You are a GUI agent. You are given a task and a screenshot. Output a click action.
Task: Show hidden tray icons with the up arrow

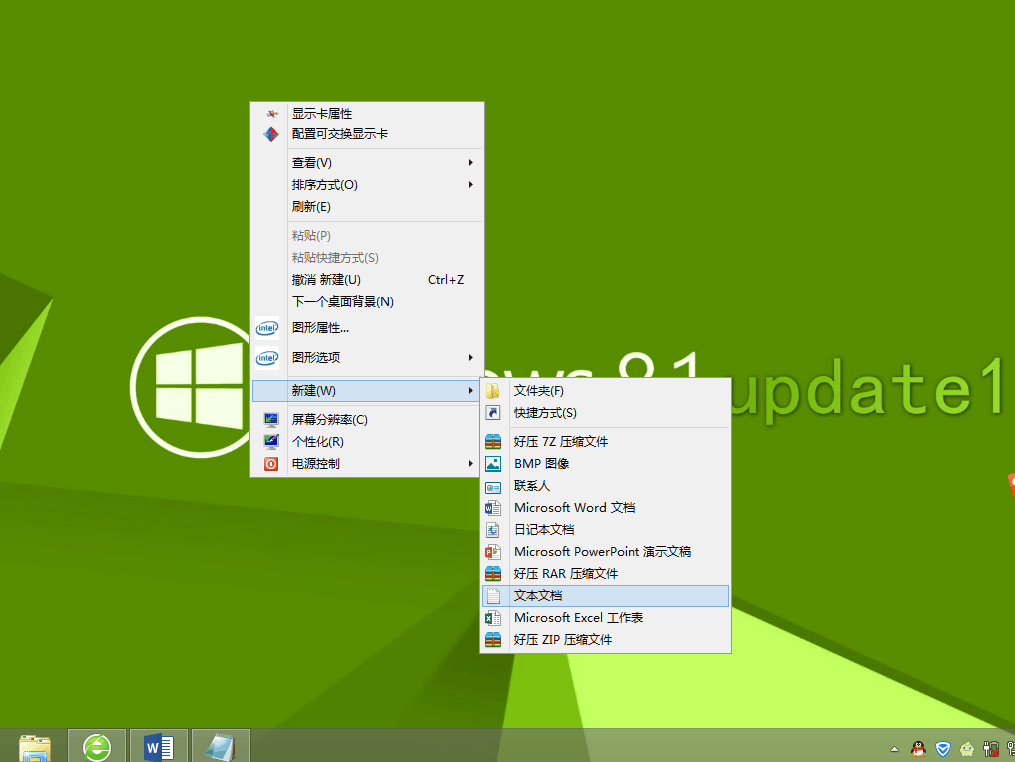(894, 750)
